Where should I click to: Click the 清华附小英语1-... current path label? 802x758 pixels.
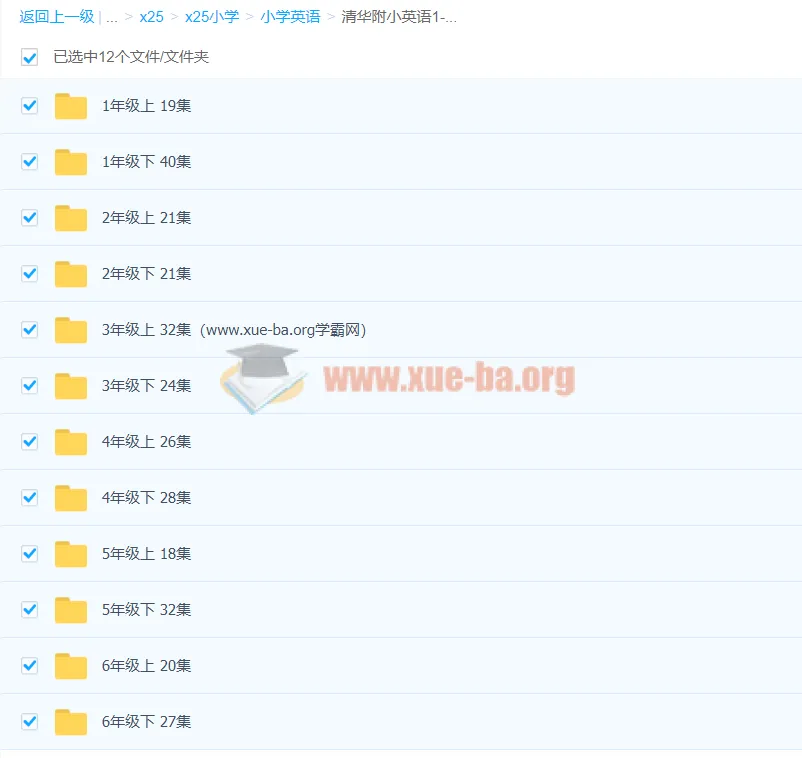pos(399,17)
